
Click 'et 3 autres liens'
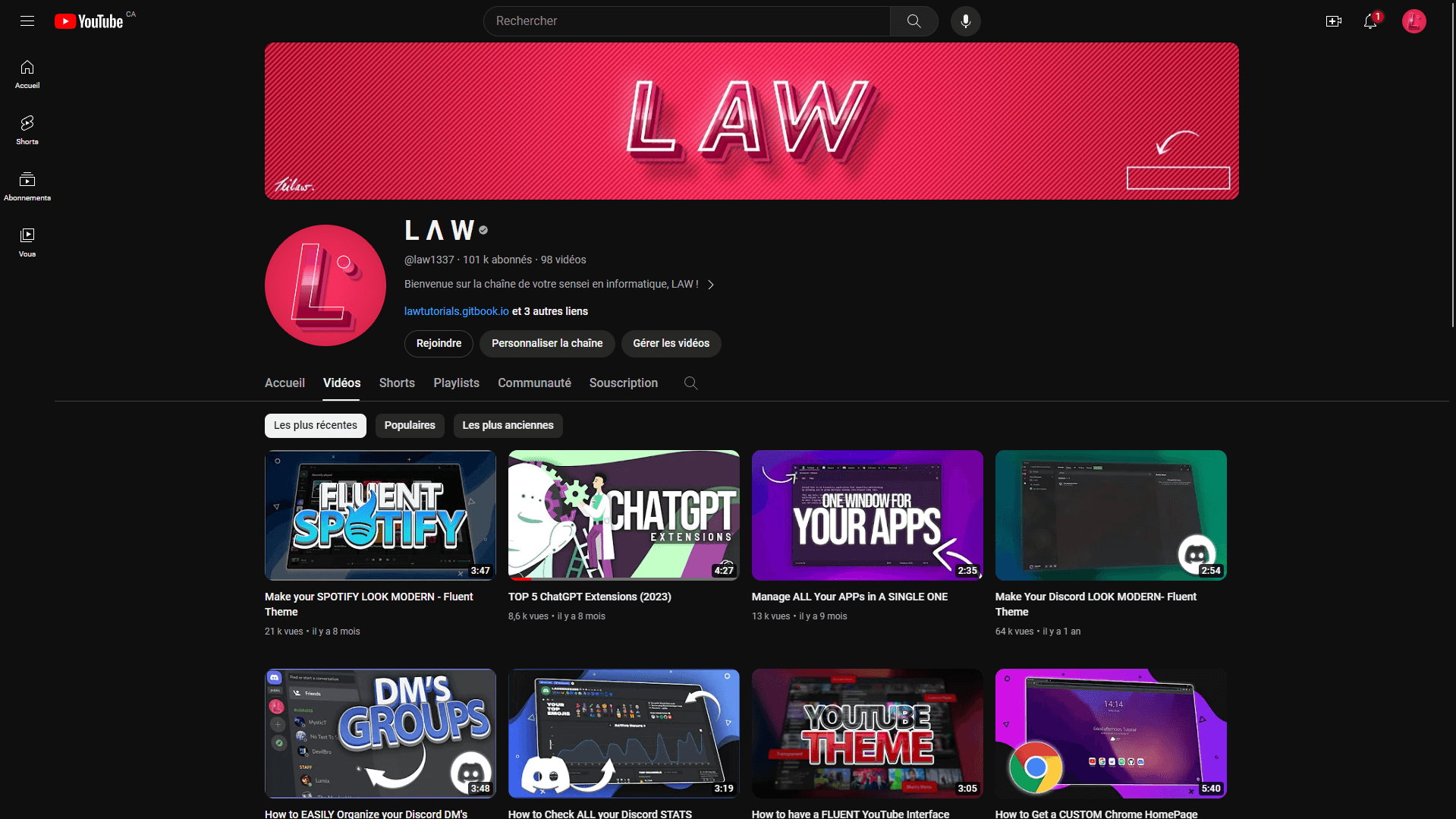pyautogui.click(x=550, y=311)
